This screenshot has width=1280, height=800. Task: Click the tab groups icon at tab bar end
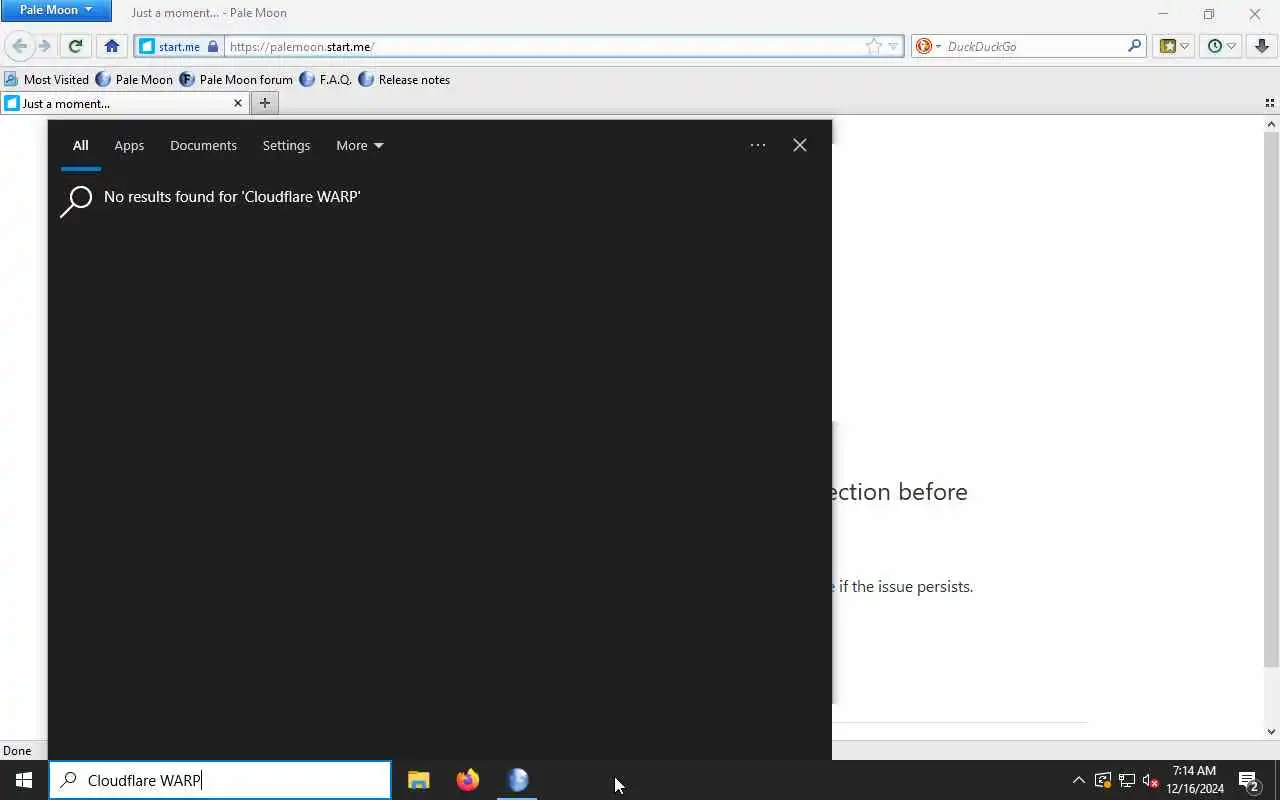[1270, 103]
